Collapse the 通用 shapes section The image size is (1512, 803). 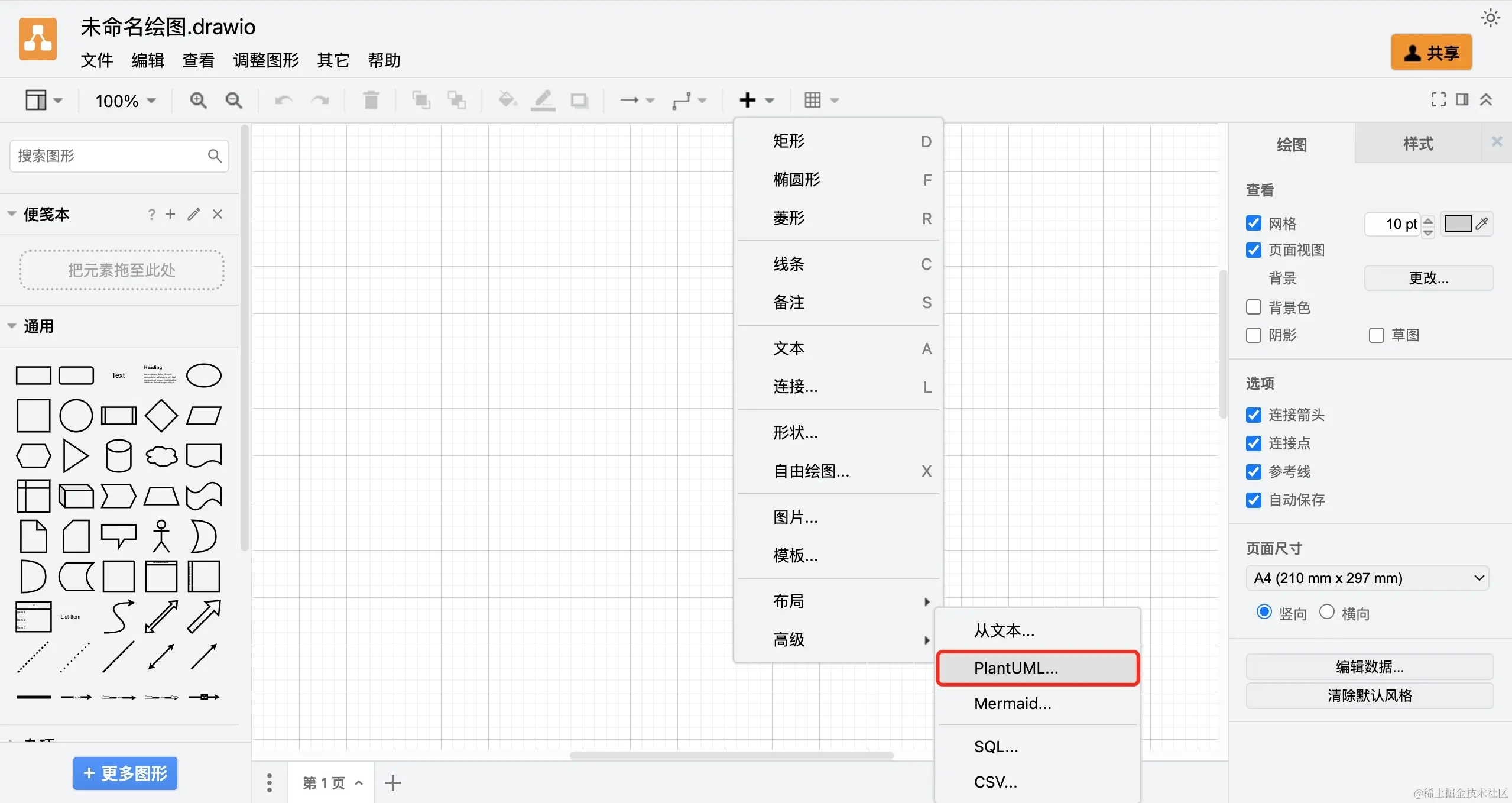point(12,326)
